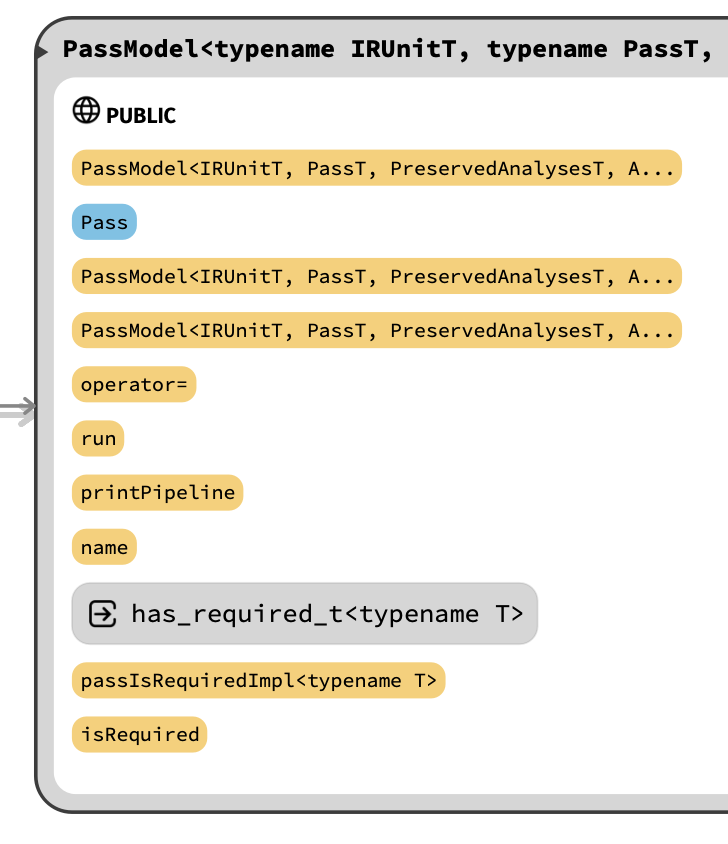
Task: Select the PUBLIC section label
Action: (x=141, y=115)
